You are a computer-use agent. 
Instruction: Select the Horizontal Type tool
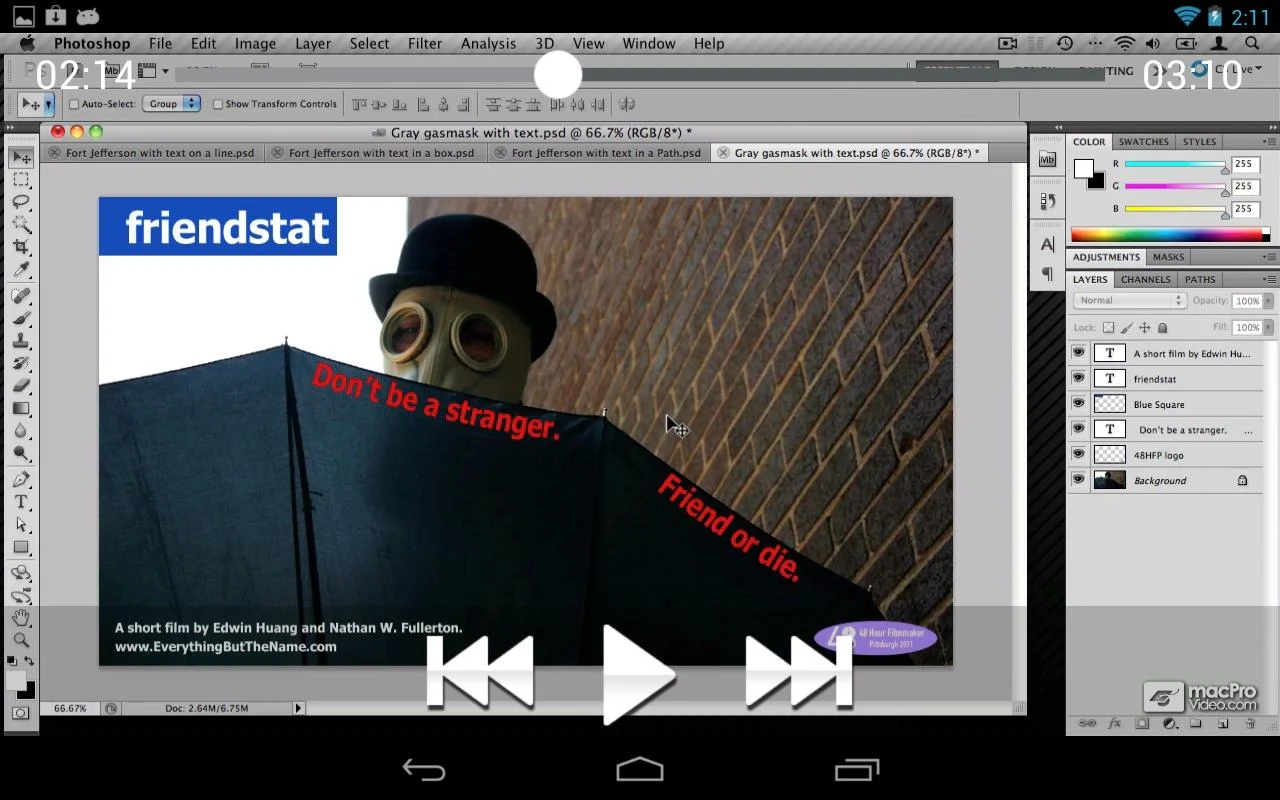tap(21, 502)
